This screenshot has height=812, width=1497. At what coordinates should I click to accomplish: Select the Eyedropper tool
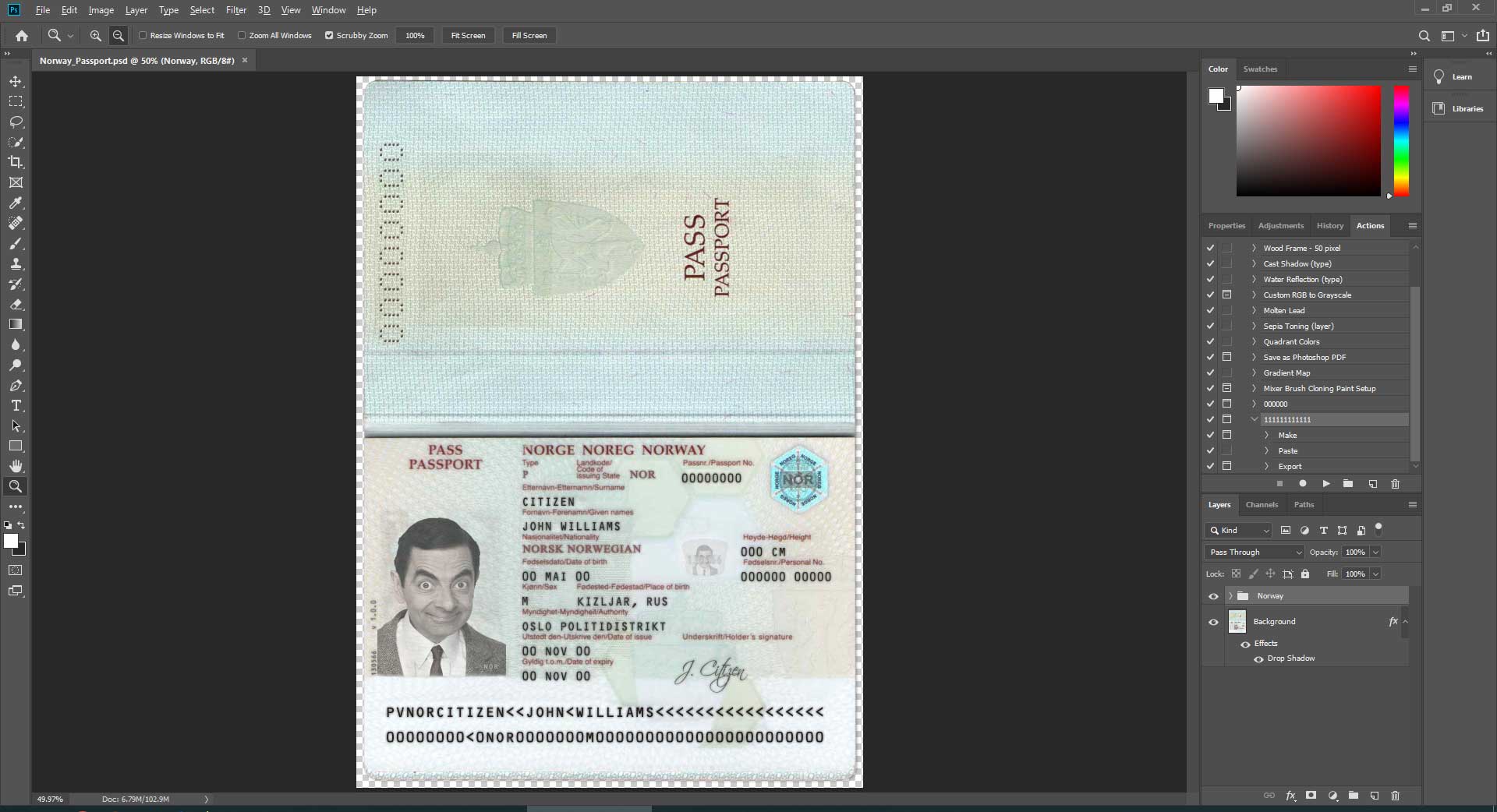tap(16, 203)
